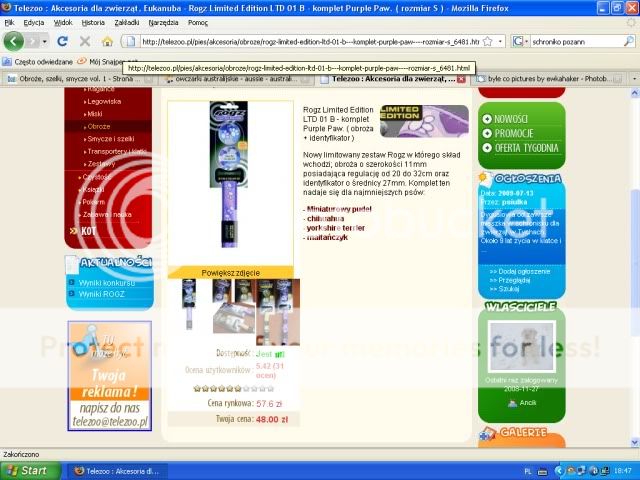Click the Powiększ zdjęcie button
This screenshot has height=480, width=640.
point(231,272)
